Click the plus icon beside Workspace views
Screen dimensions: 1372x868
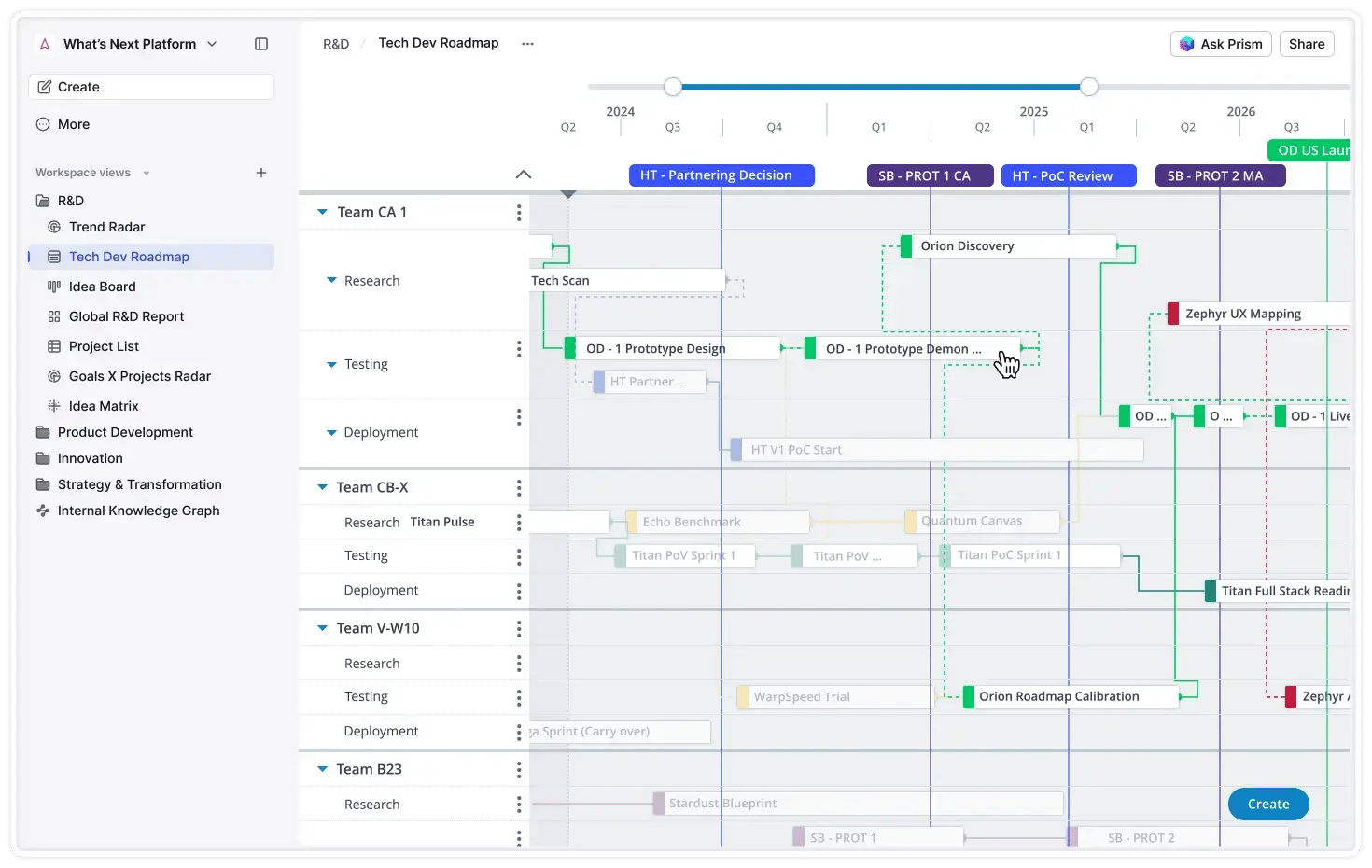point(261,173)
